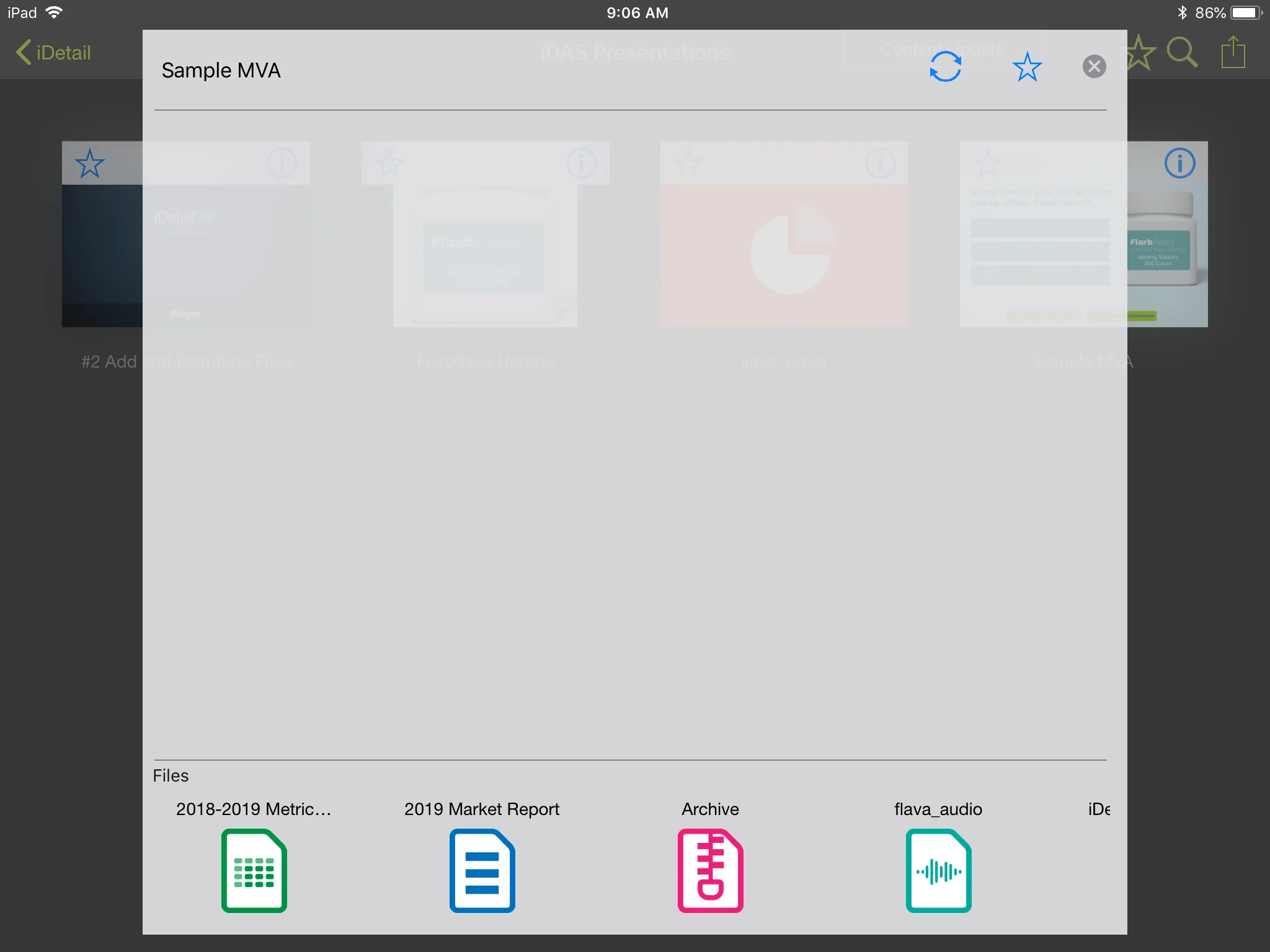Viewport: 1270px width, 952px height.
Task: Open #2 Add and Distribute Files thumbnail
Action: (x=102, y=254)
